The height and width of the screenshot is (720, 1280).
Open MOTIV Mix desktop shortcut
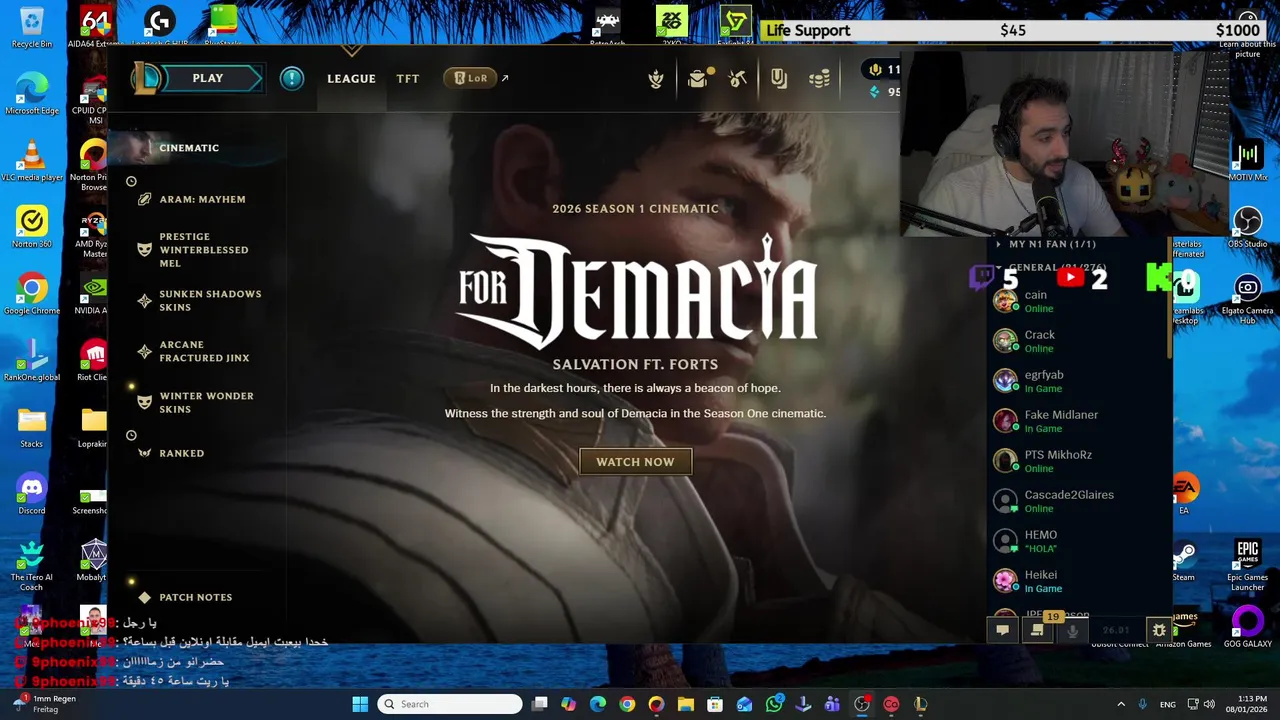click(x=1247, y=162)
